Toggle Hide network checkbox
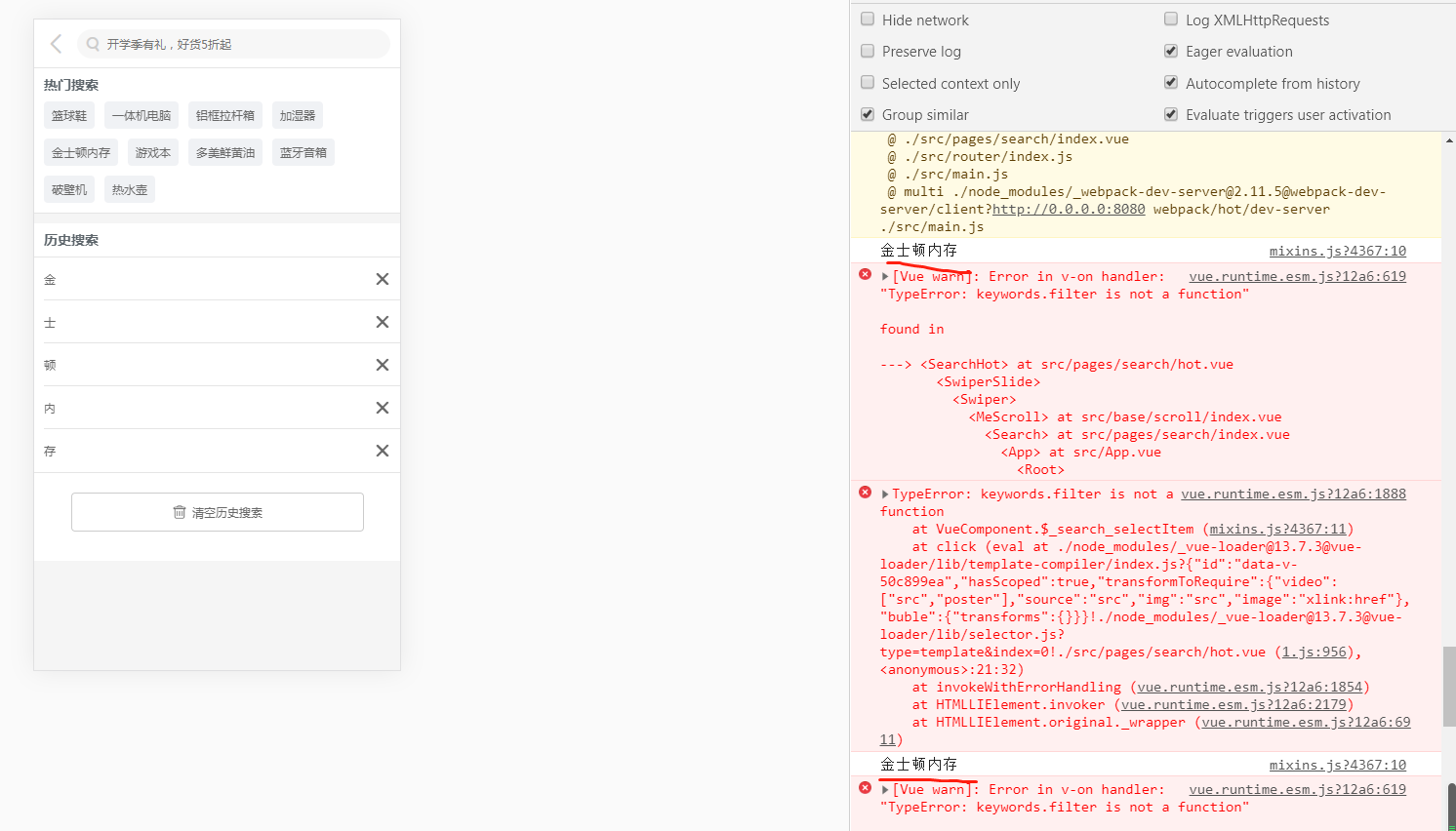 pyautogui.click(x=868, y=19)
